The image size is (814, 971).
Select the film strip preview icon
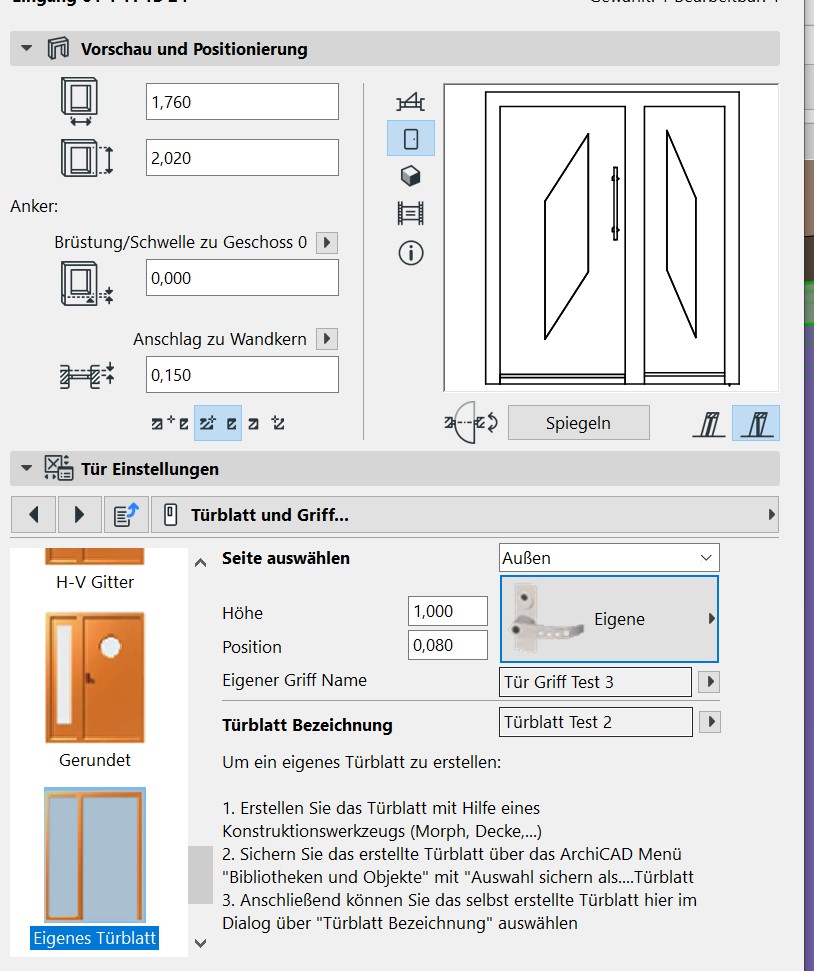410,213
